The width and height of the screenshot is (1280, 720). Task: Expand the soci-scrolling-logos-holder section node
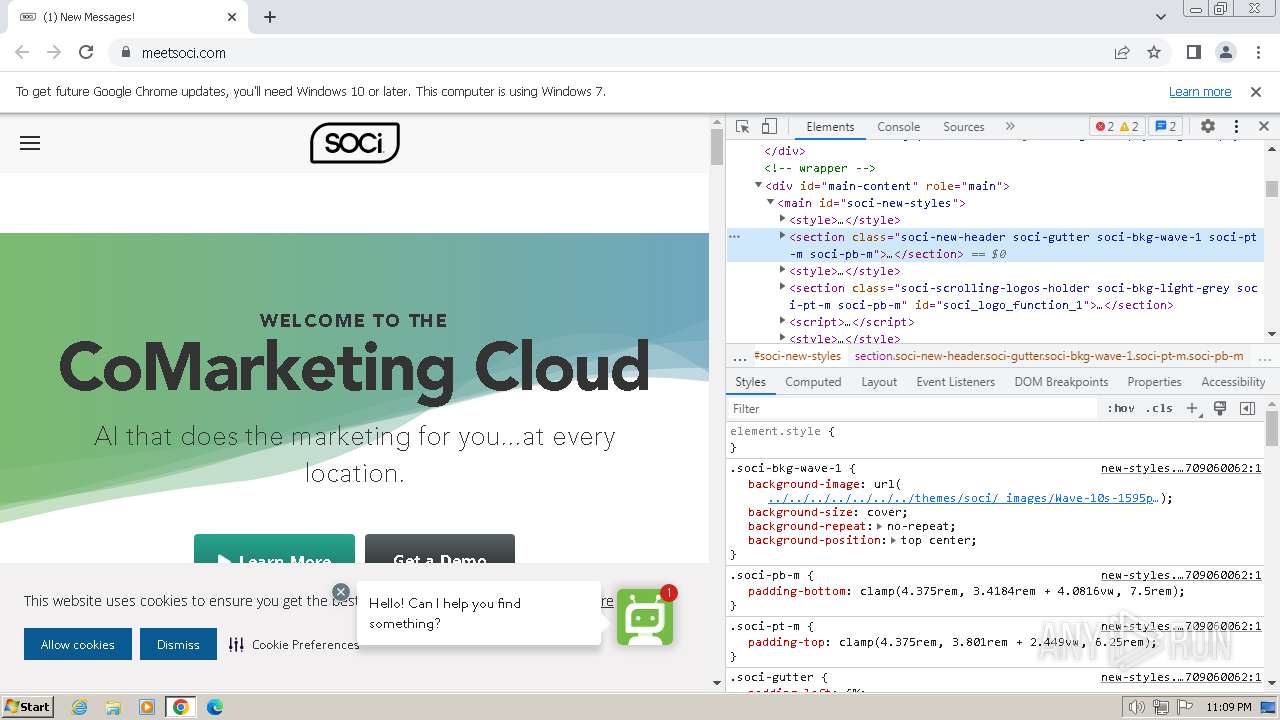point(783,287)
